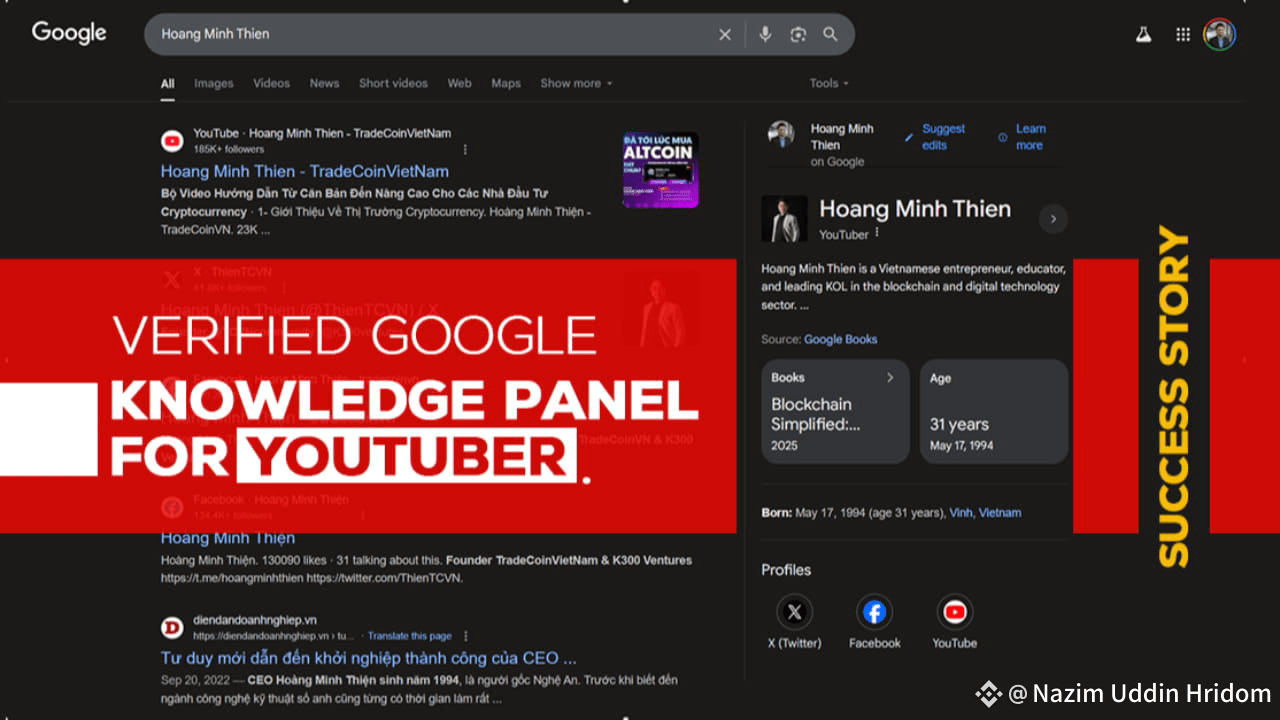Viewport: 1280px width, 720px height.
Task: Open the Facebook profile icon
Action: 874,612
